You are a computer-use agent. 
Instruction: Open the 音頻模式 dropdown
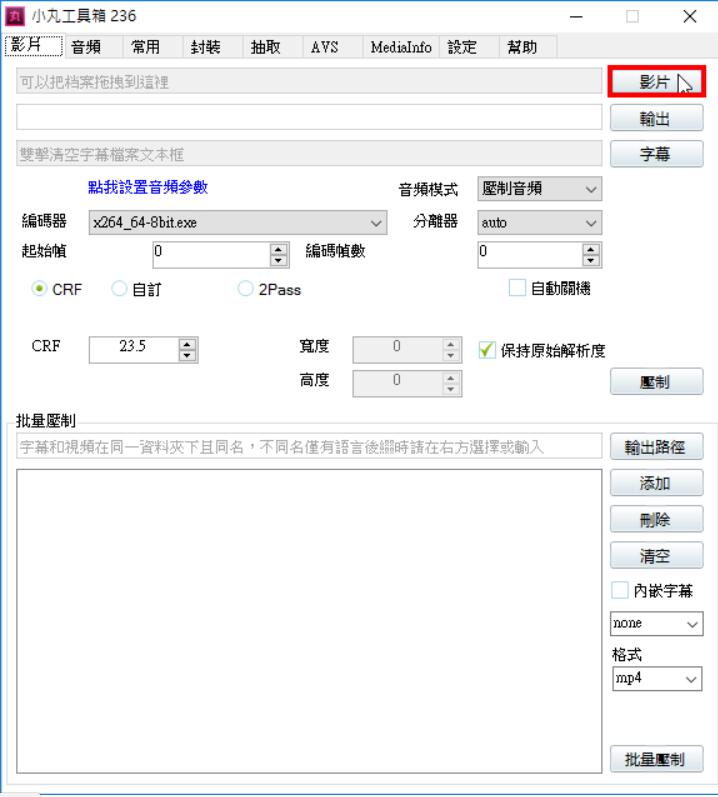click(540, 189)
